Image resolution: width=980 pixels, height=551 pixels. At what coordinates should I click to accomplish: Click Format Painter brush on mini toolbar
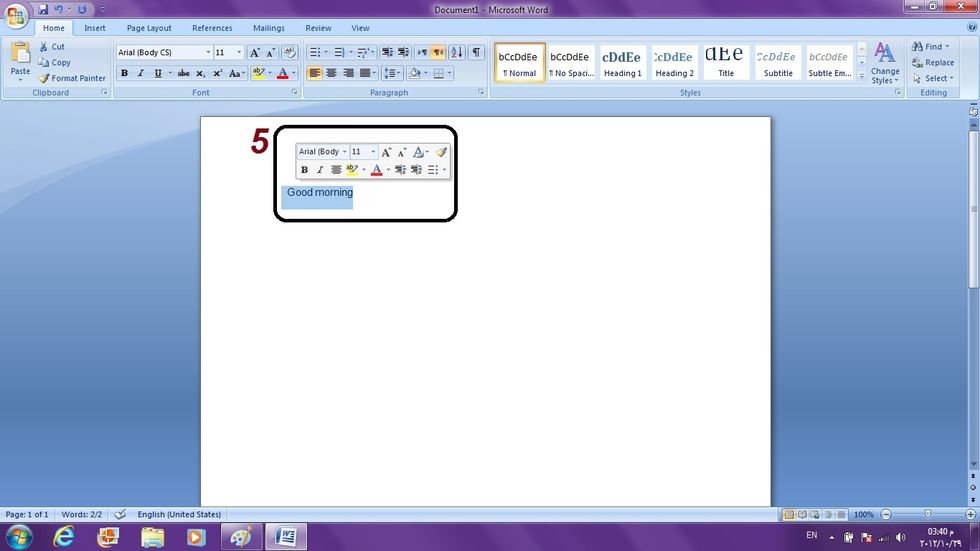tap(441, 152)
